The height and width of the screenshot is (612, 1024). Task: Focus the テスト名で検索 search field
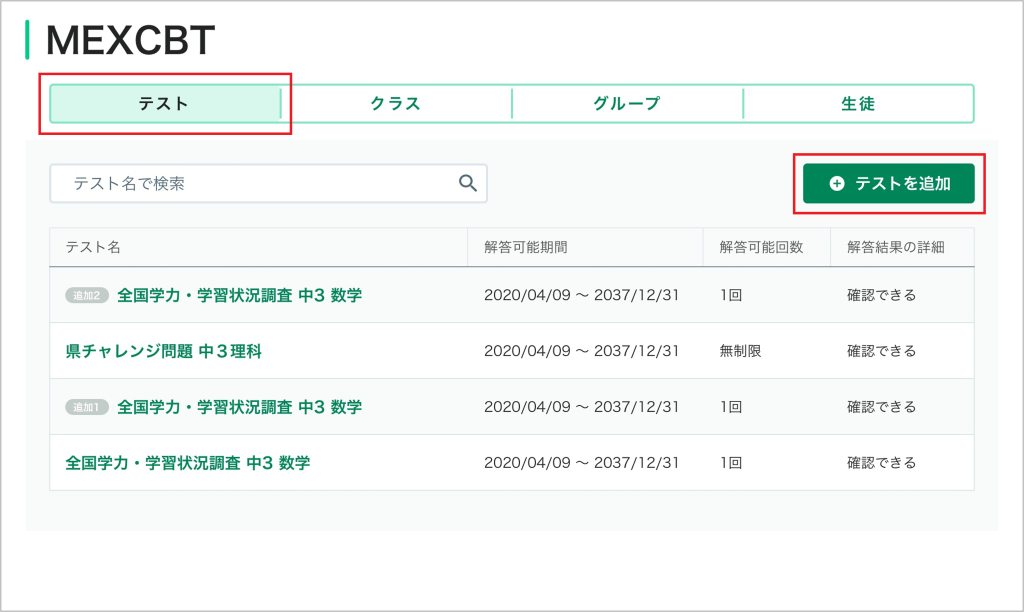pyautogui.click(x=268, y=184)
